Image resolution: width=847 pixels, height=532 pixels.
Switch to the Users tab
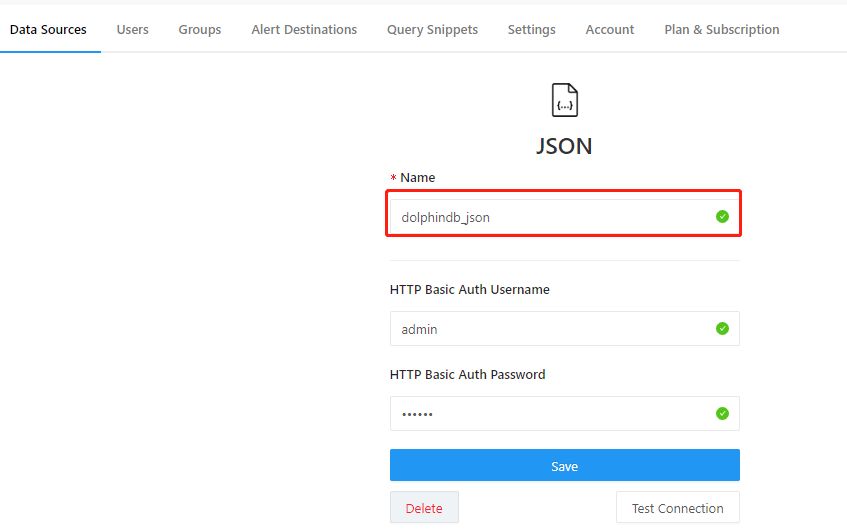[132, 29]
